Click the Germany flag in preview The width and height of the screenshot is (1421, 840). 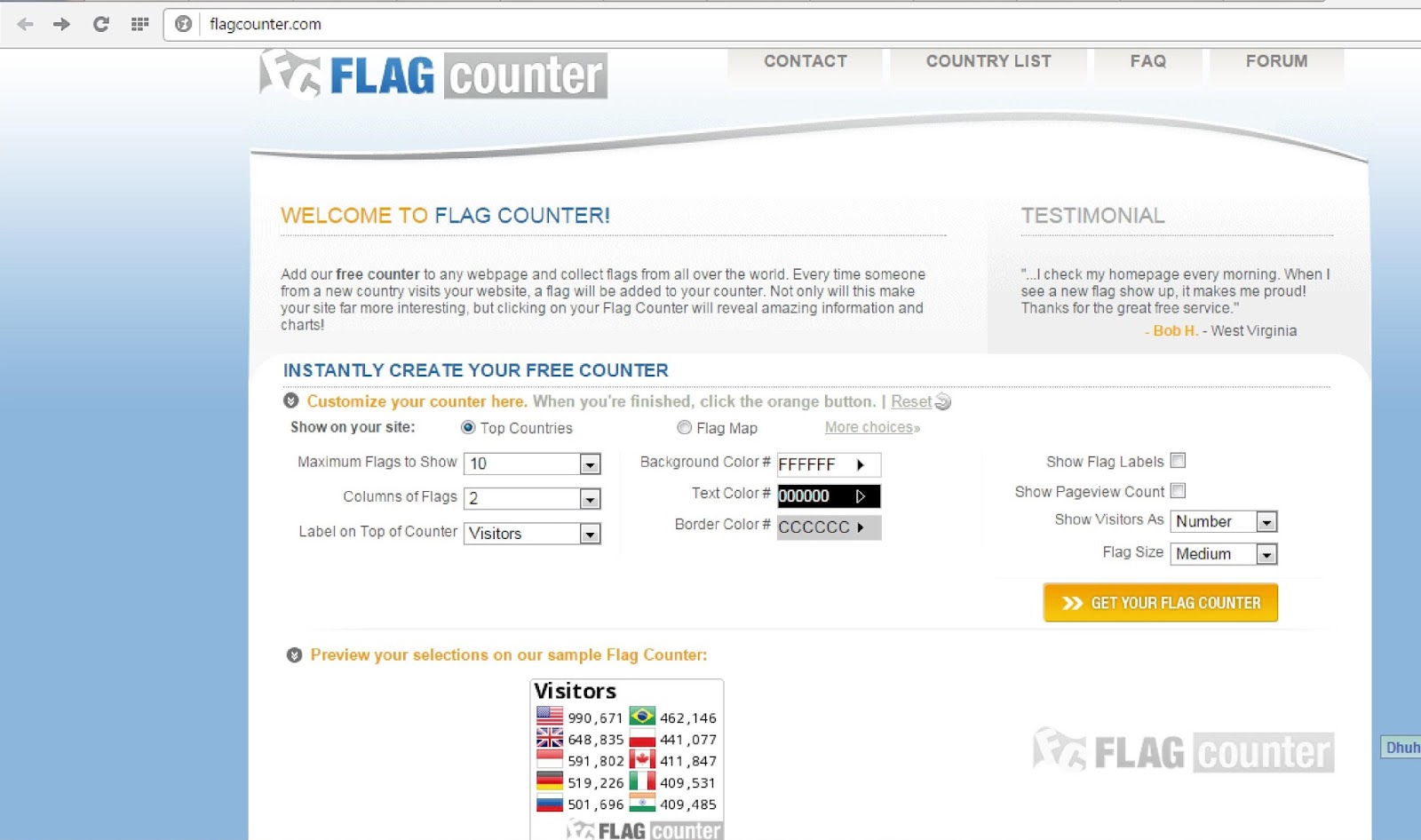550,781
